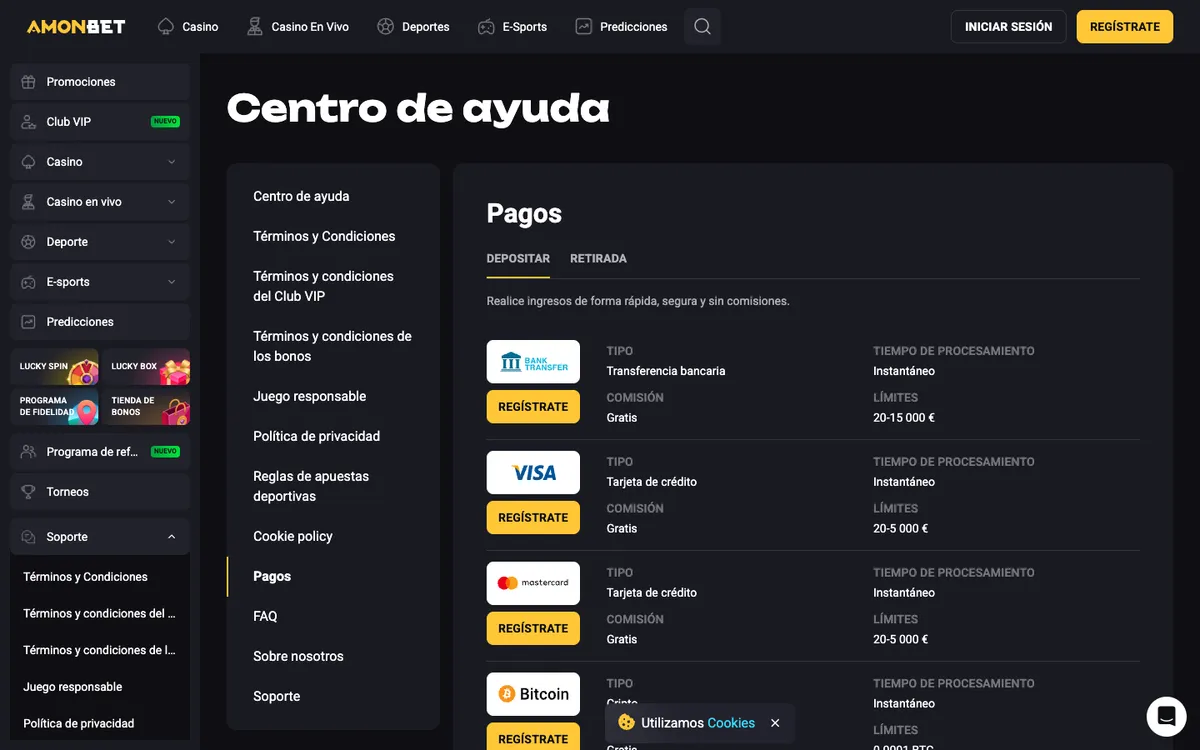Click REGÍSTRATE under VISA

pyautogui.click(x=533, y=518)
